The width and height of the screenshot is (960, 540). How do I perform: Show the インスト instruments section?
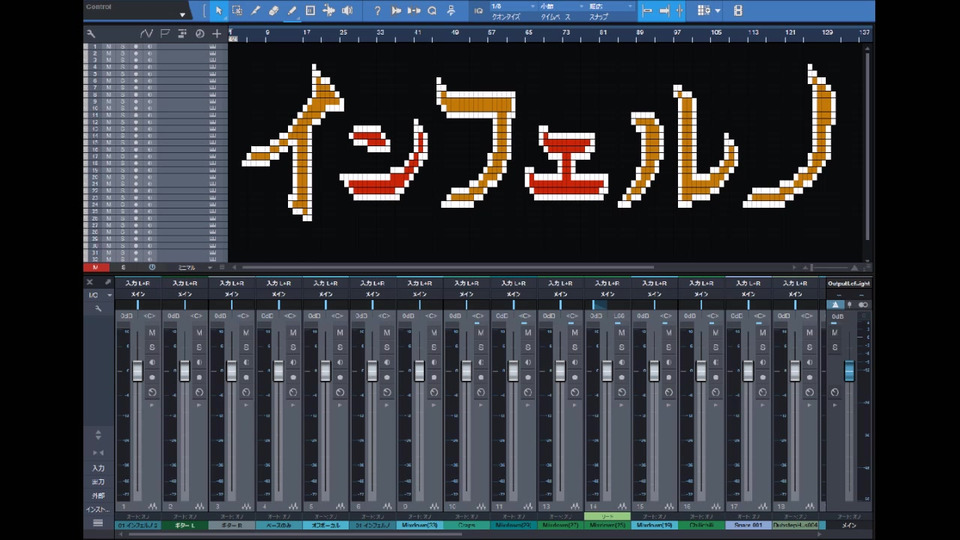click(x=98, y=509)
